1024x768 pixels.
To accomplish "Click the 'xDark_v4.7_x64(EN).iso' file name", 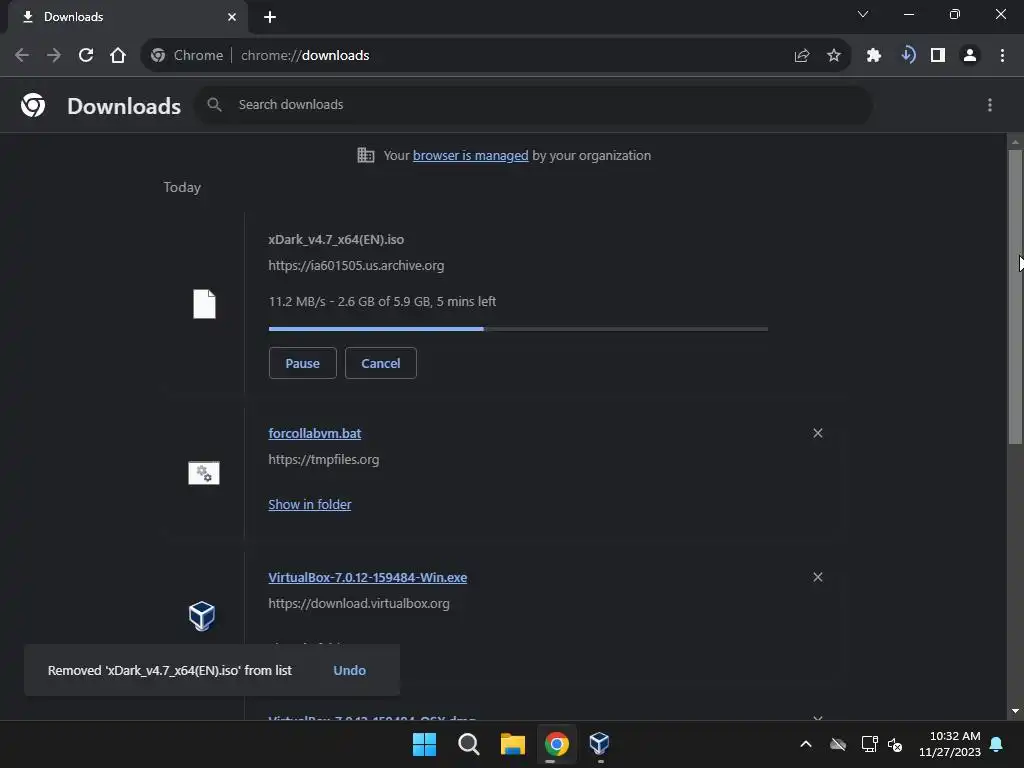I will point(336,240).
